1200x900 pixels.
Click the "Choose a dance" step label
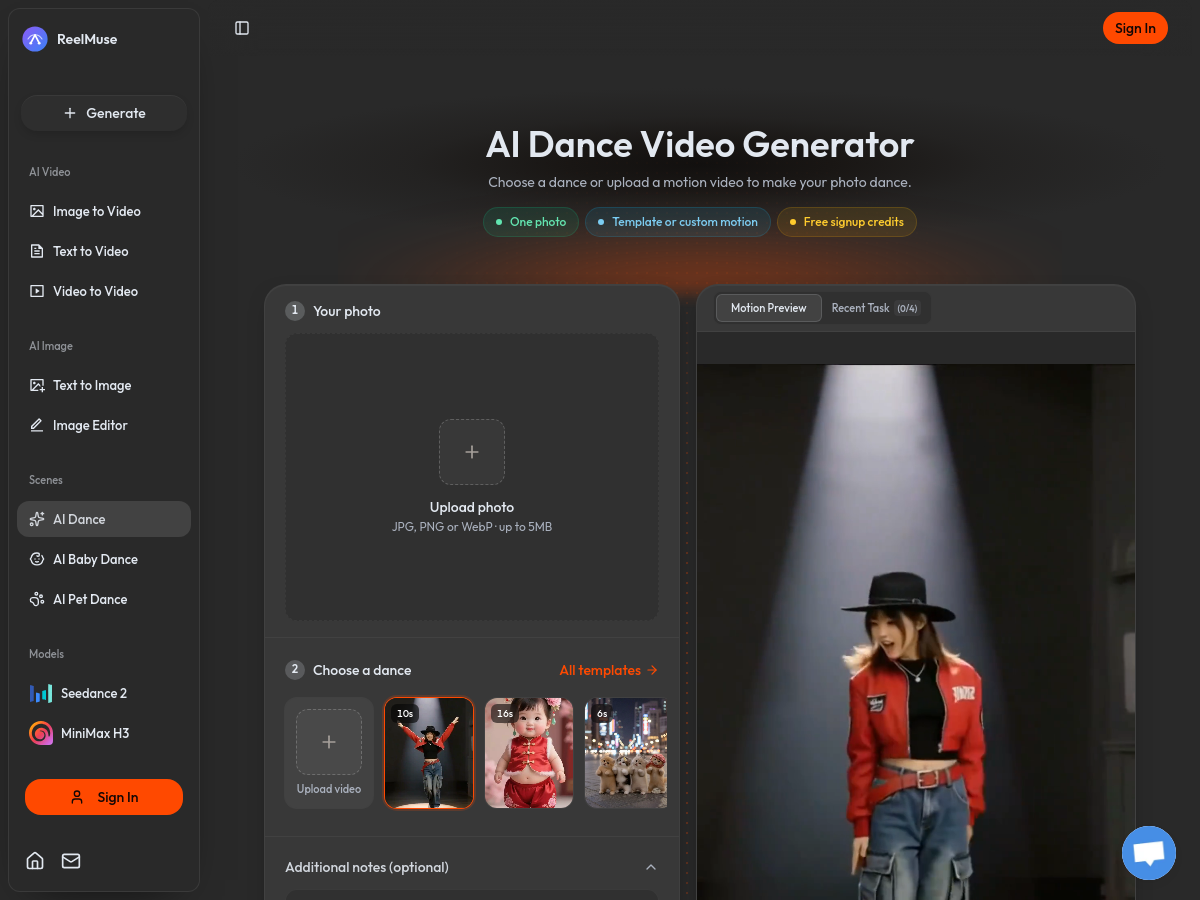(x=362, y=670)
